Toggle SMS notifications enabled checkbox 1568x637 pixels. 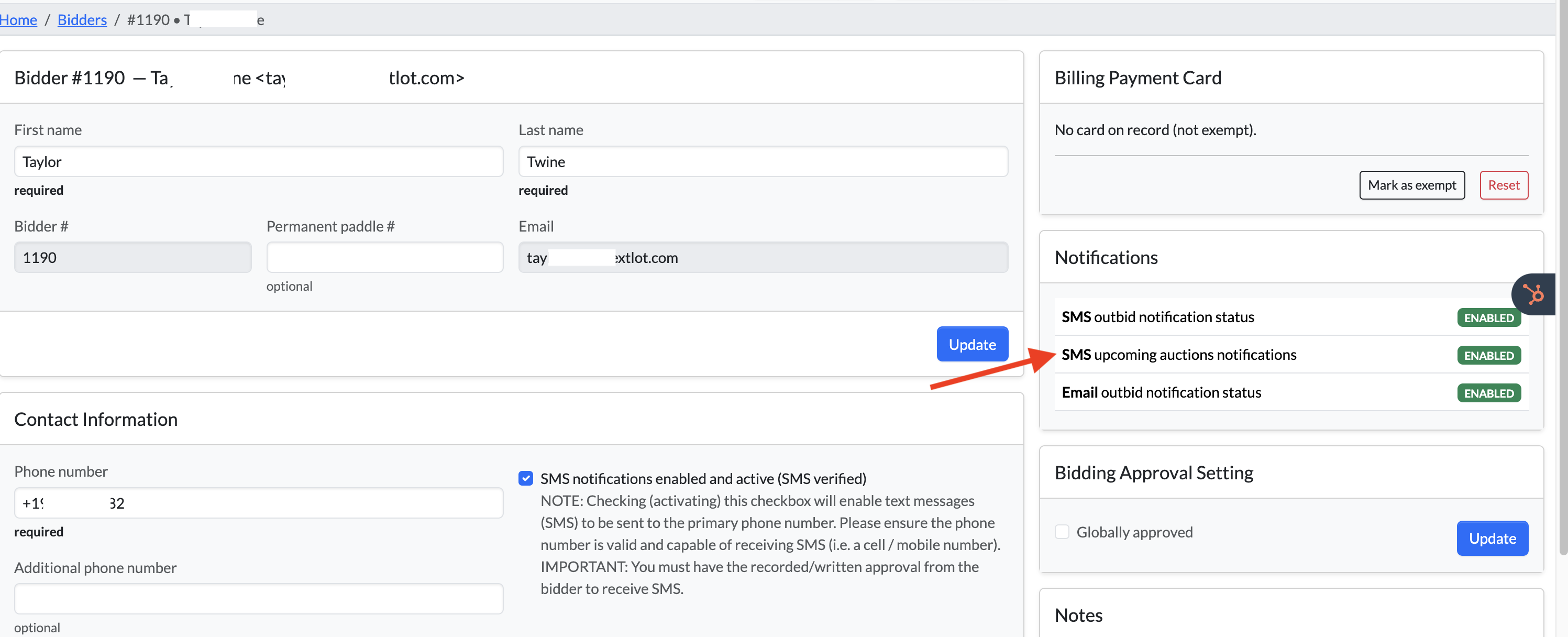pos(526,479)
